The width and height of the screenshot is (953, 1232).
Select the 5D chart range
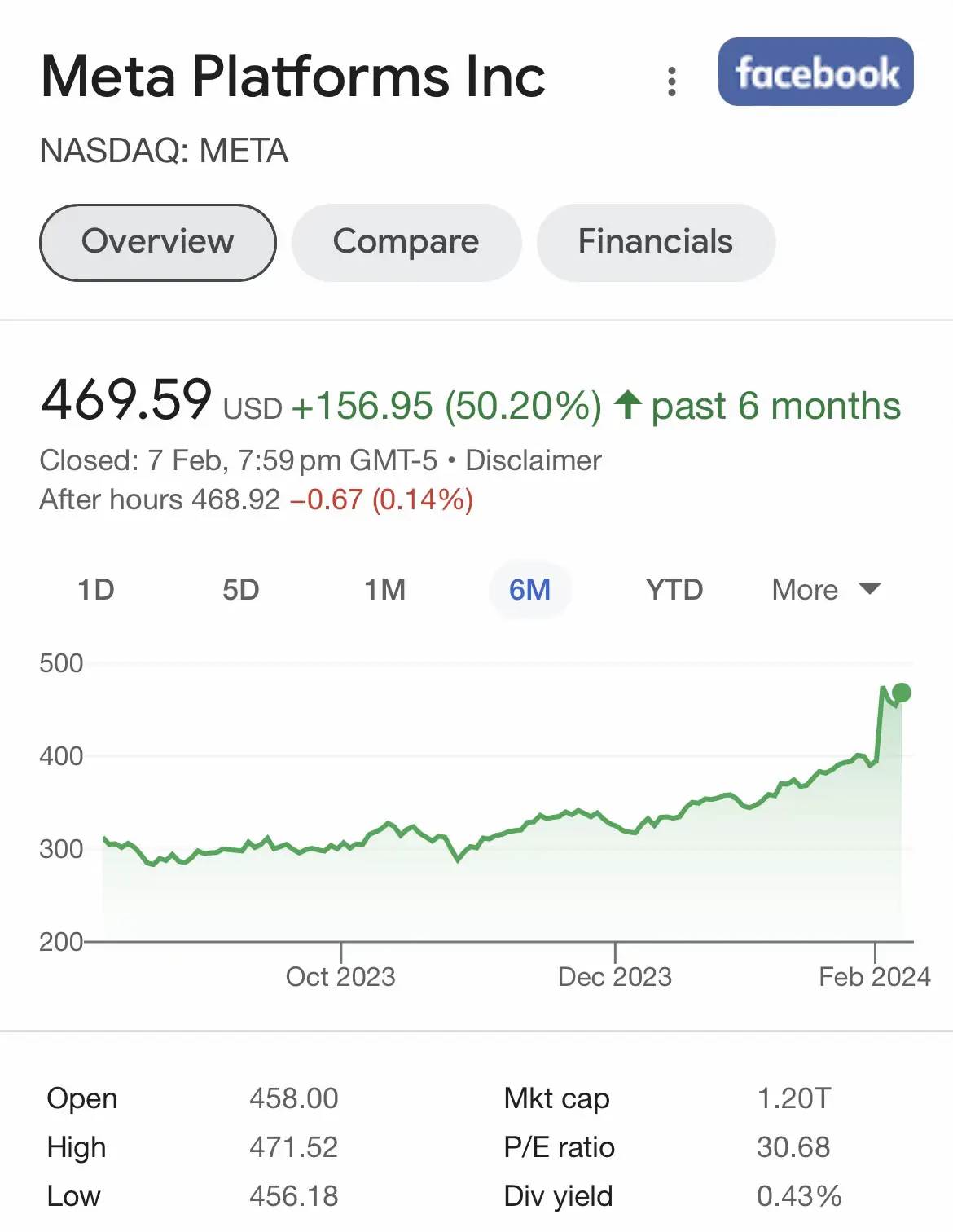point(241,589)
